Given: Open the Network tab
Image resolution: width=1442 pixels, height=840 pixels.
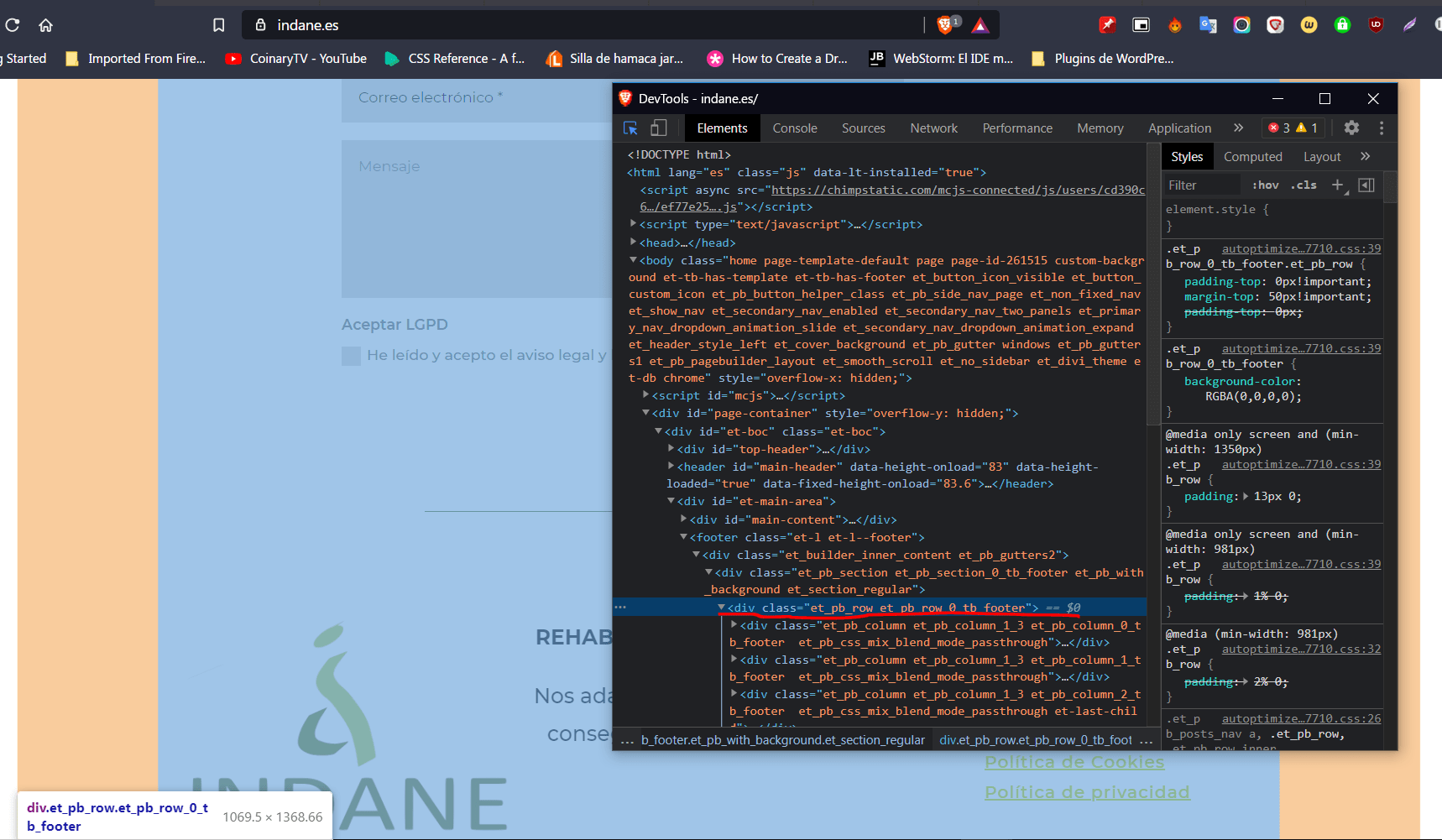Looking at the screenshot, I should [933, 128].
